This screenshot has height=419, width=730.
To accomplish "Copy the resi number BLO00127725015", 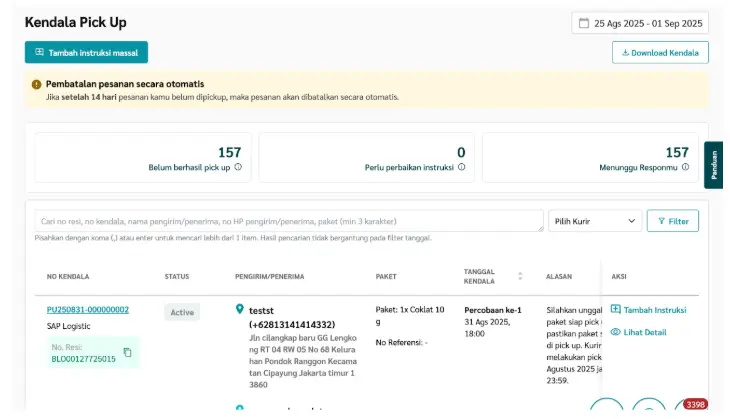I will [x=127, y=352].
